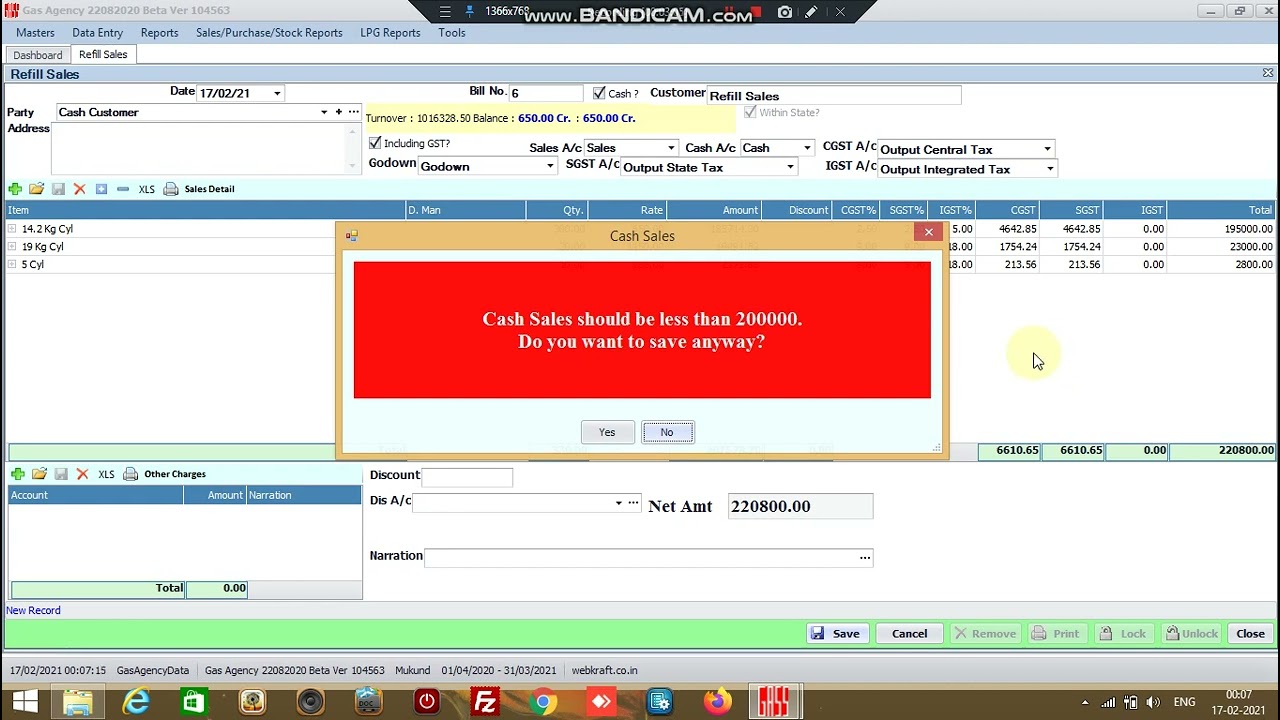Click Yes to save anyway
This screenshot has height=720, width=1280.
pos(607,432)
